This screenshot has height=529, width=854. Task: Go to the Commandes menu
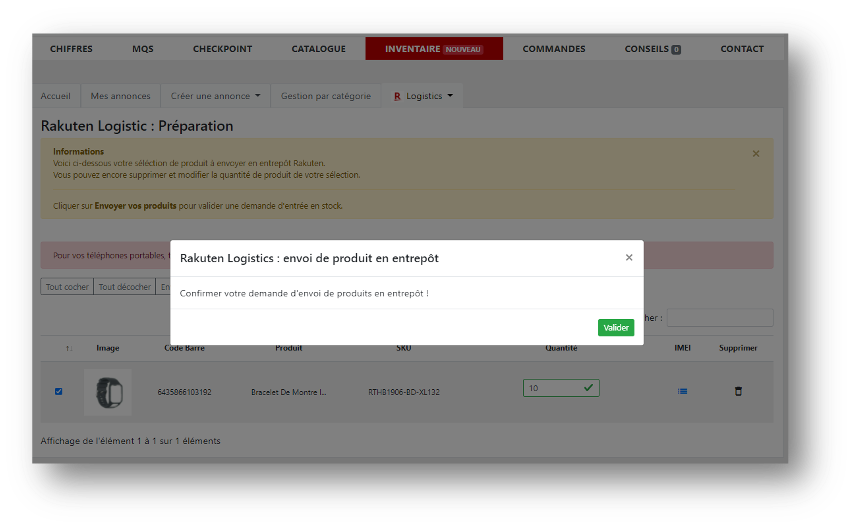pos(554,48)
